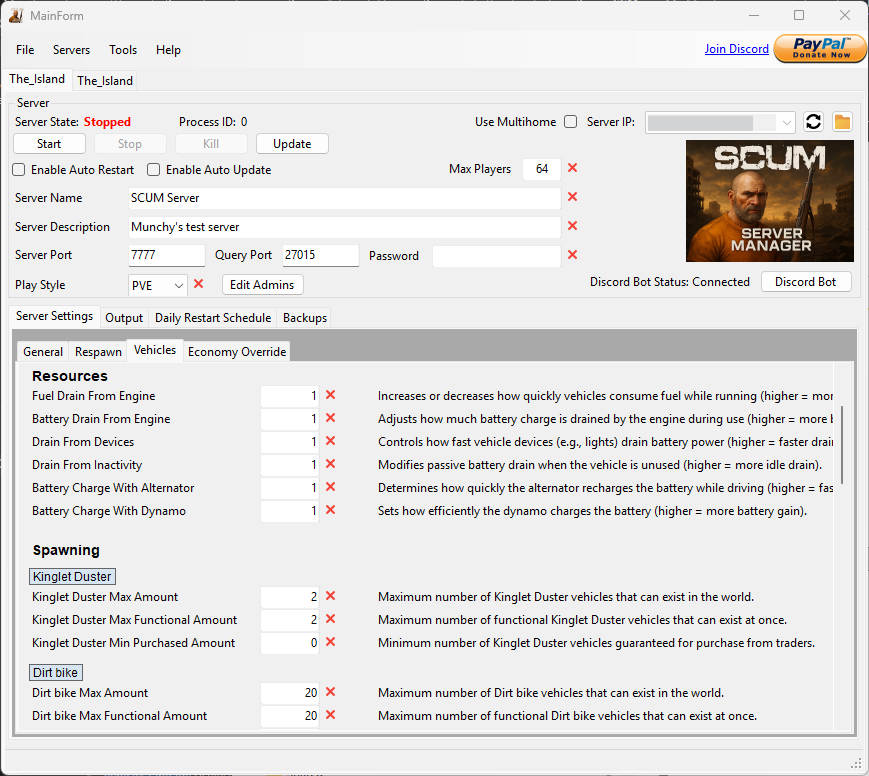The height and width of the screenshot is (776, 869).
Task: Open the Servers menu
Action: pyautogui.click(x=71, y=50)
